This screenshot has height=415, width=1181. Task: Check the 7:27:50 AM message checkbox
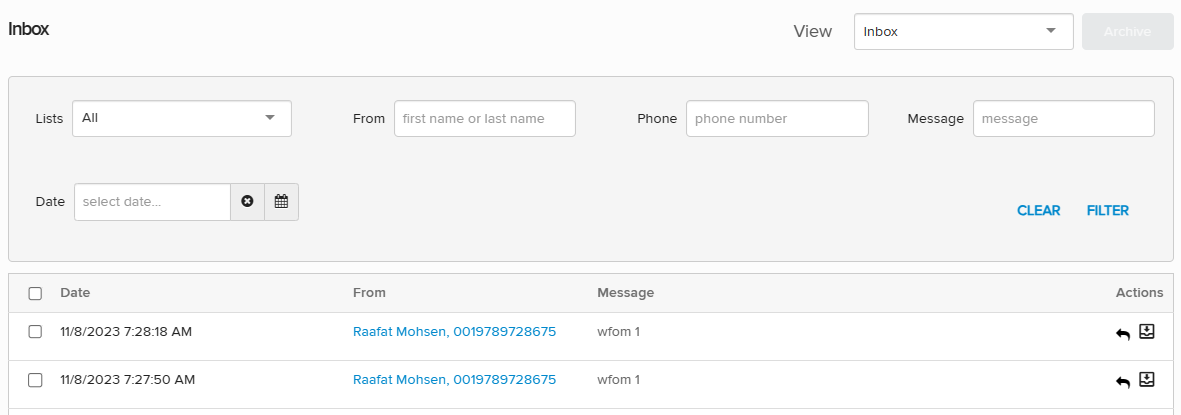(35, 380)
